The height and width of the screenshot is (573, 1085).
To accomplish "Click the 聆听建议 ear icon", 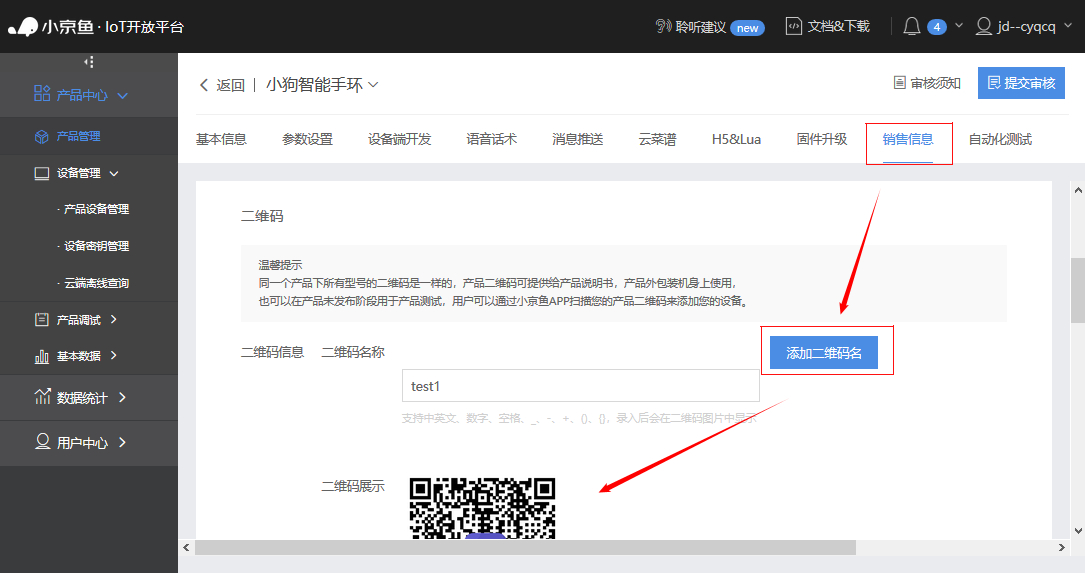I will tap(663, 27).
